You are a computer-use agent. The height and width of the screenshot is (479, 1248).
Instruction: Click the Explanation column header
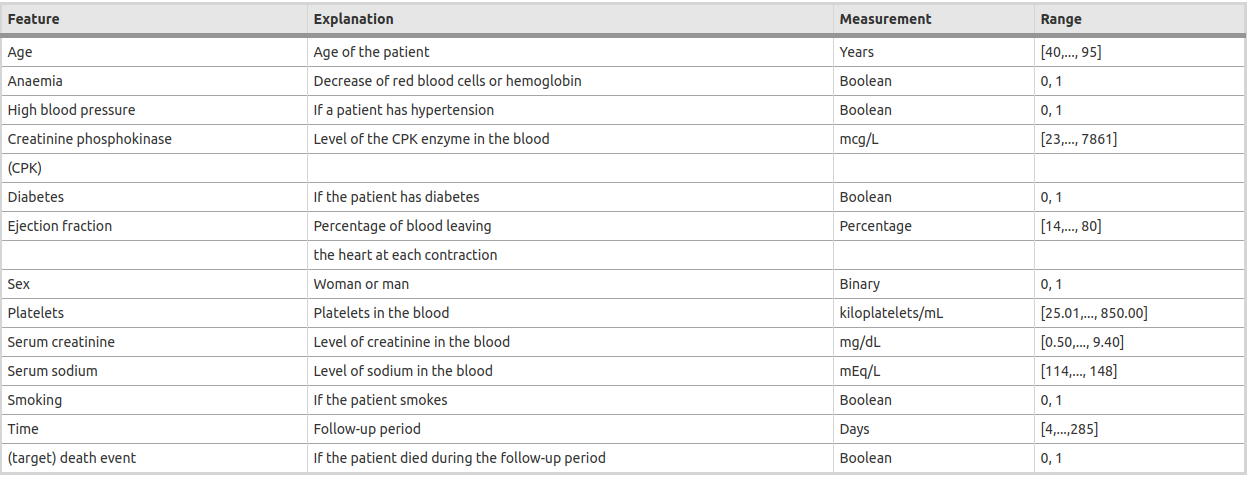(x=353, y=19)
